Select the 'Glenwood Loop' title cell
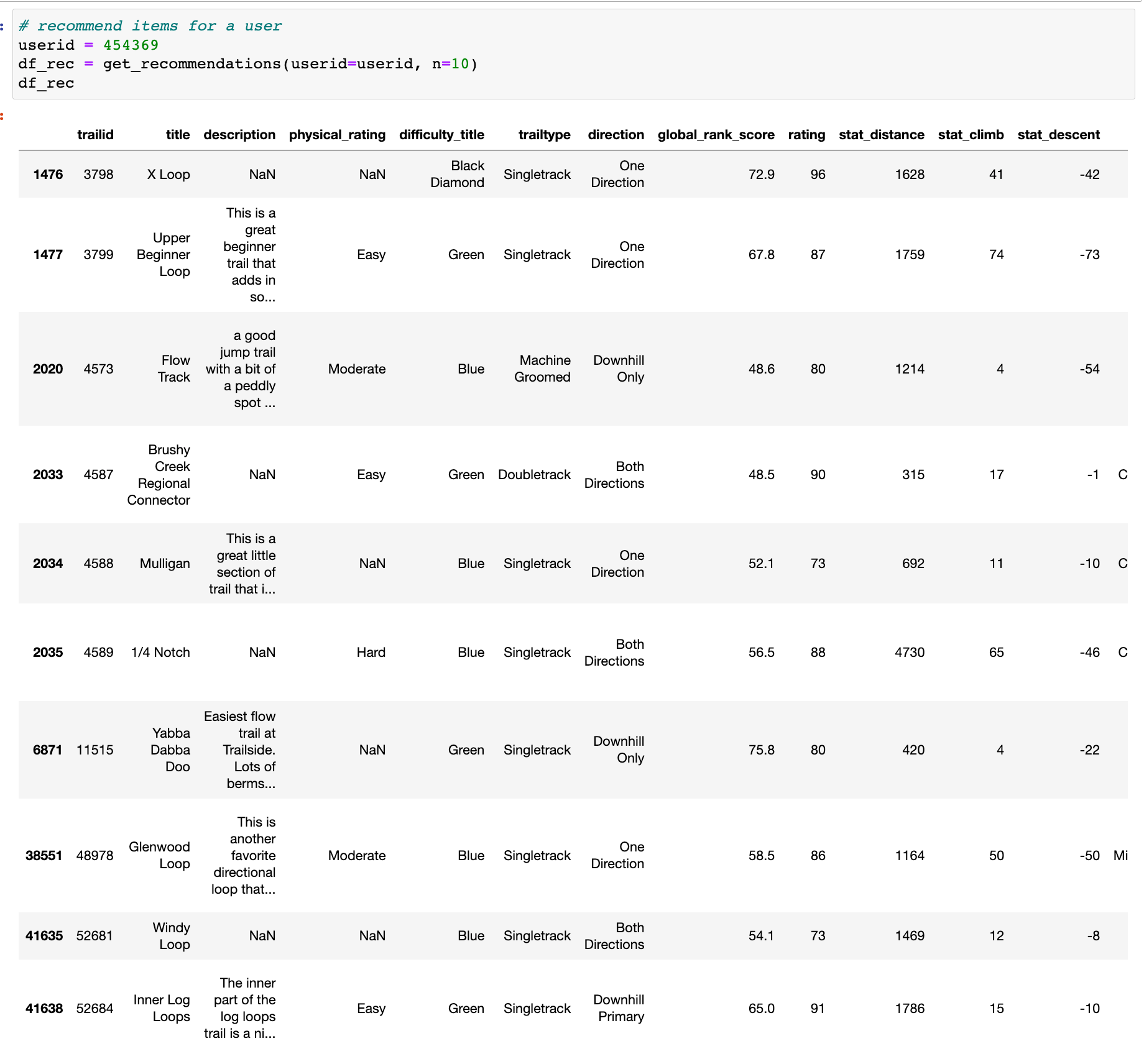The image size is (1144, 1064). click(x=160, y=856)
